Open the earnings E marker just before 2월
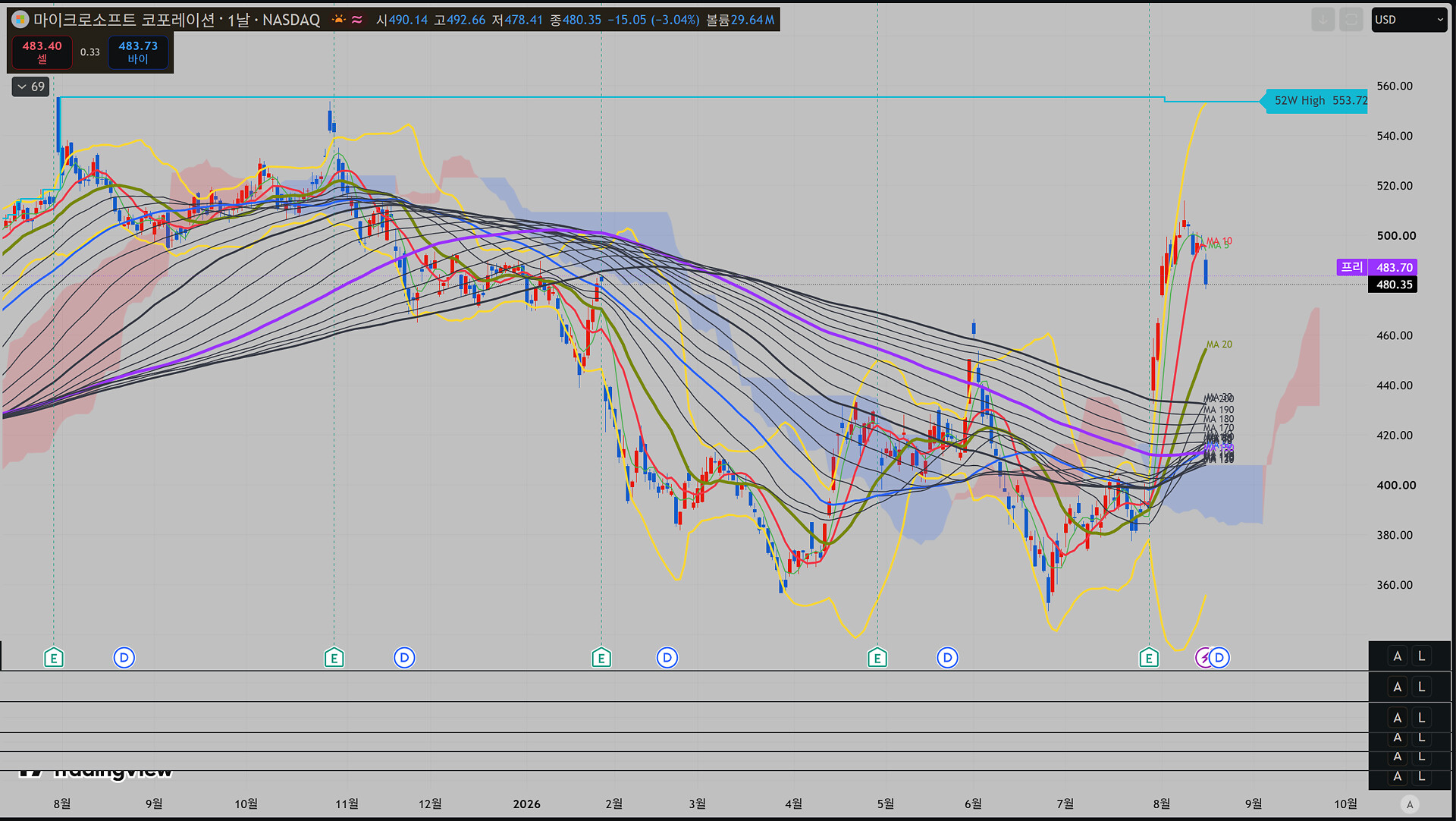 click(x=601, y=658)
